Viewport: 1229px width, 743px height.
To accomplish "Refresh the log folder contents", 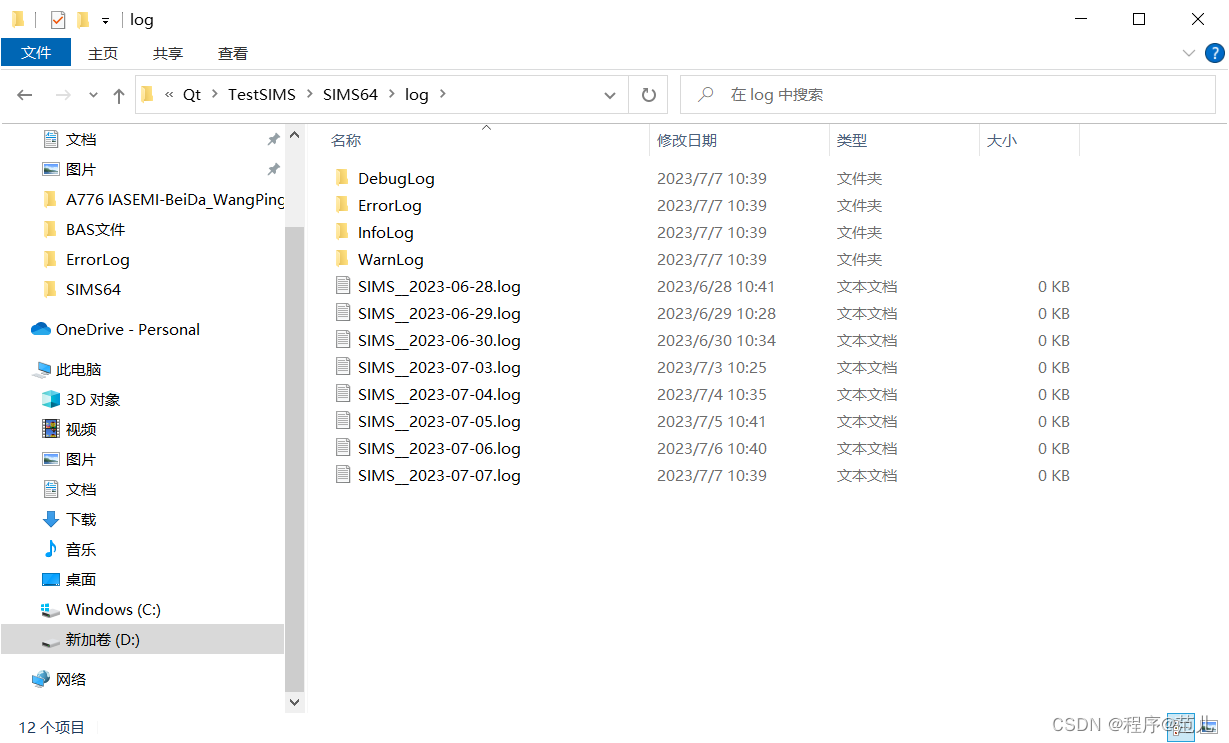I will point(648,94).
